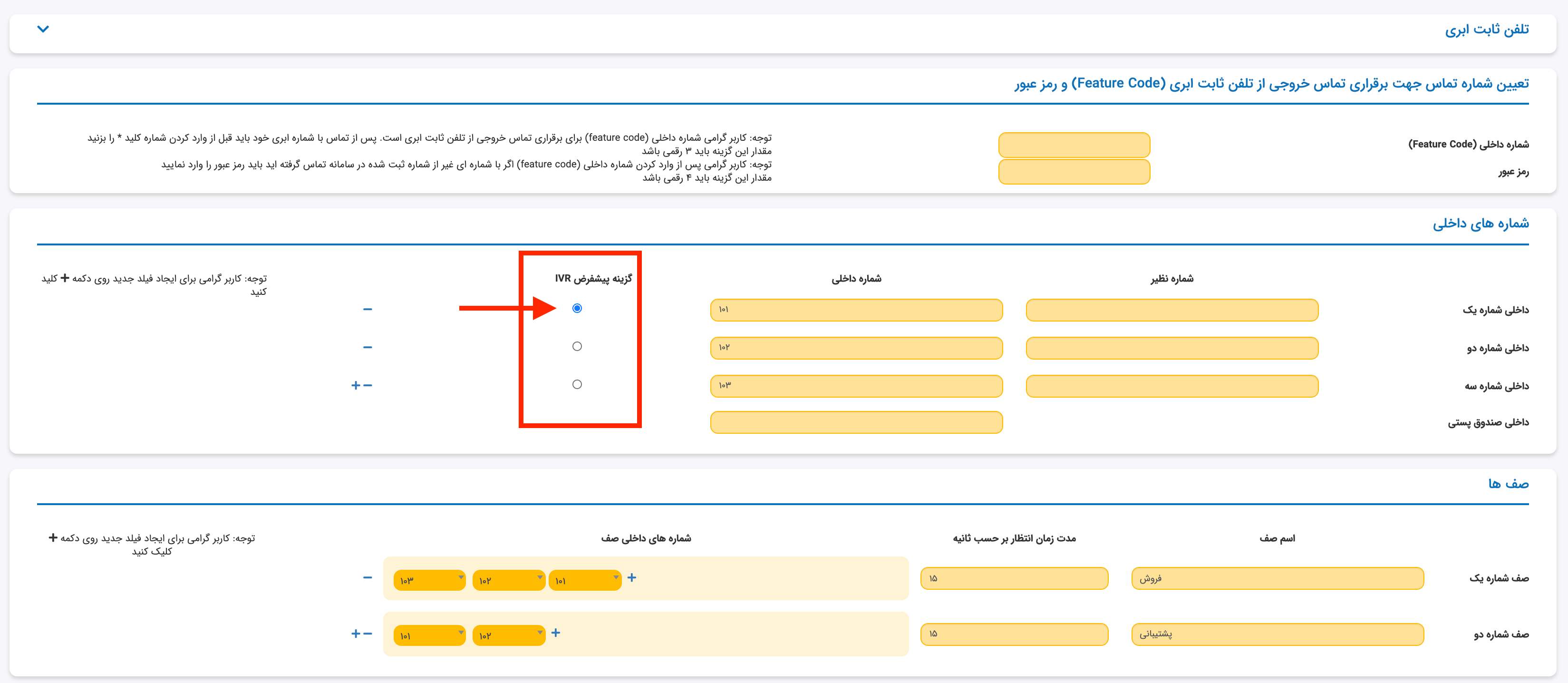Add extension dropdown to صف شماره یک
The image size is (1568, 683).
(632, 577)
